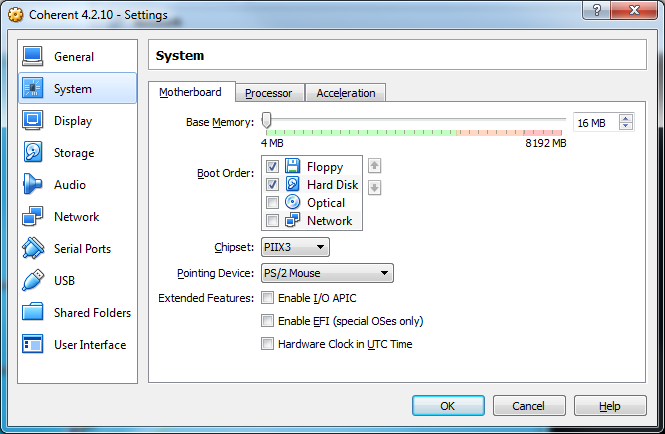
Task: Click the Base Memory slider handle
Action: tap(267, 121)
